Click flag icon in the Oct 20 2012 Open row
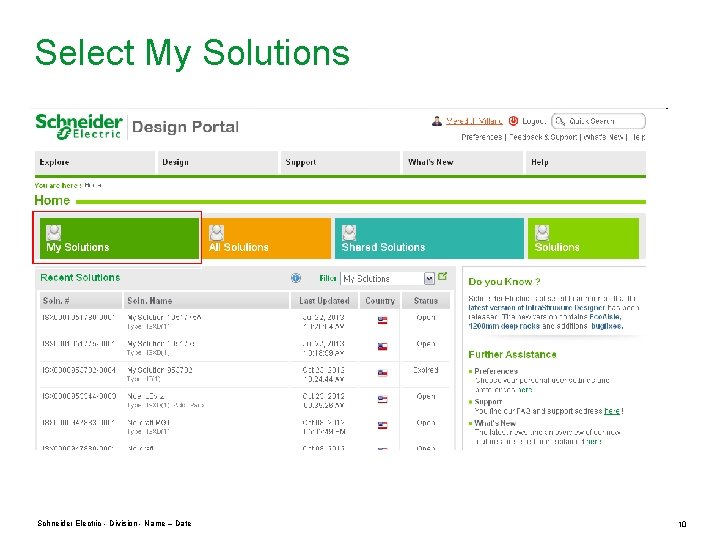Screen dimensions: 720x540 382,399
